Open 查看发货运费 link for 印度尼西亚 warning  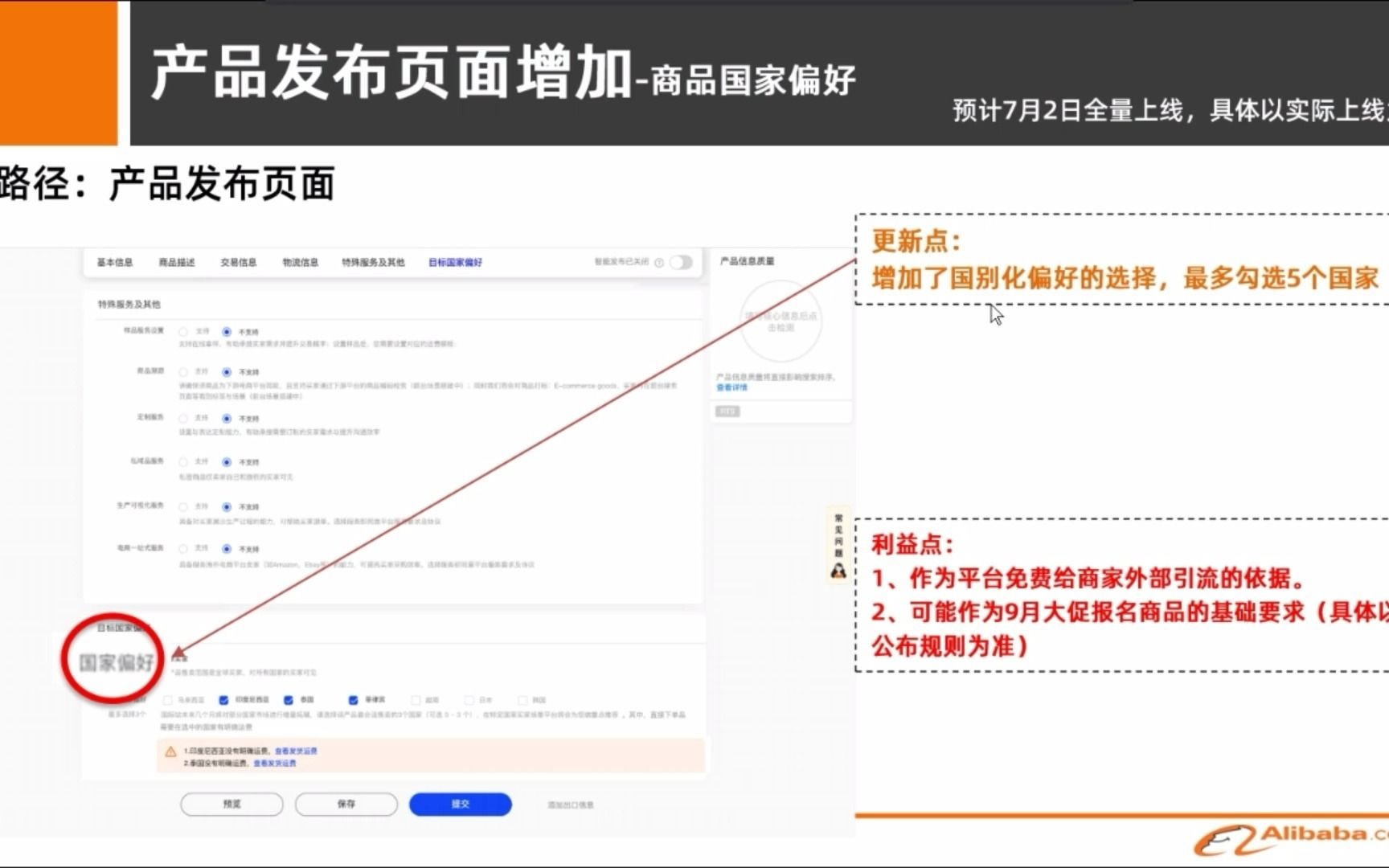tap(296, 751)
